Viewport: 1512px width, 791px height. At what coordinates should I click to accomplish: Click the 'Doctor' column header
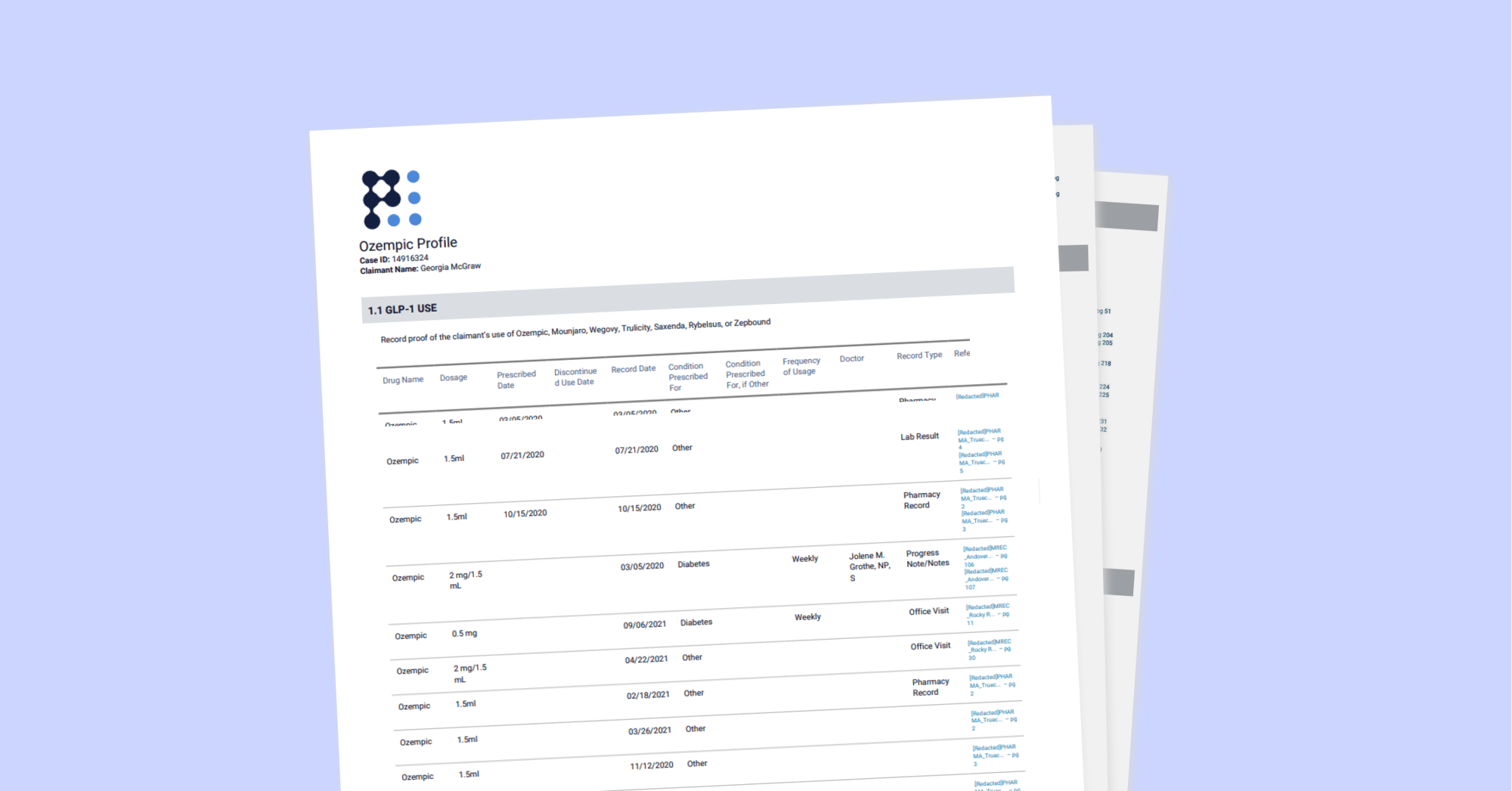[x=852, y=358]
